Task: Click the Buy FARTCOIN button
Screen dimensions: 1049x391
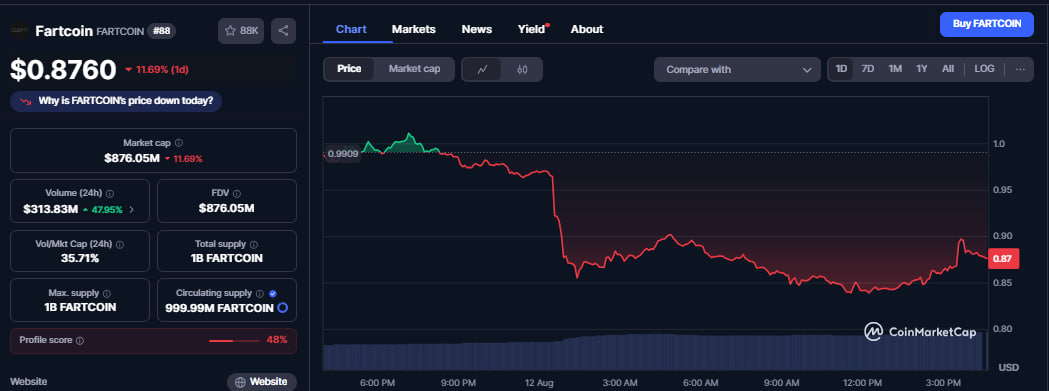Action: pos(987,24)
